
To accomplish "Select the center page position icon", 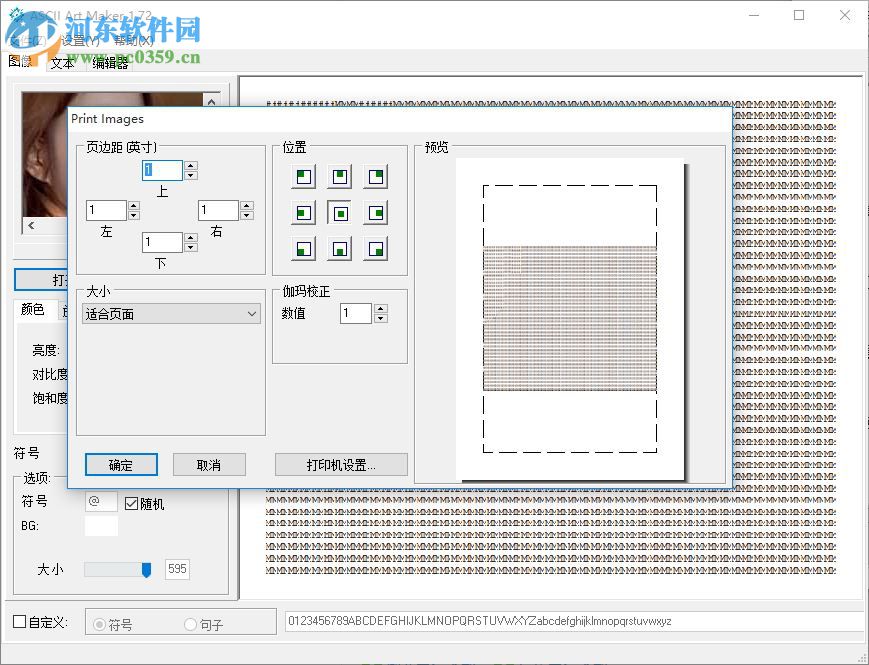I will click(339, 212).
